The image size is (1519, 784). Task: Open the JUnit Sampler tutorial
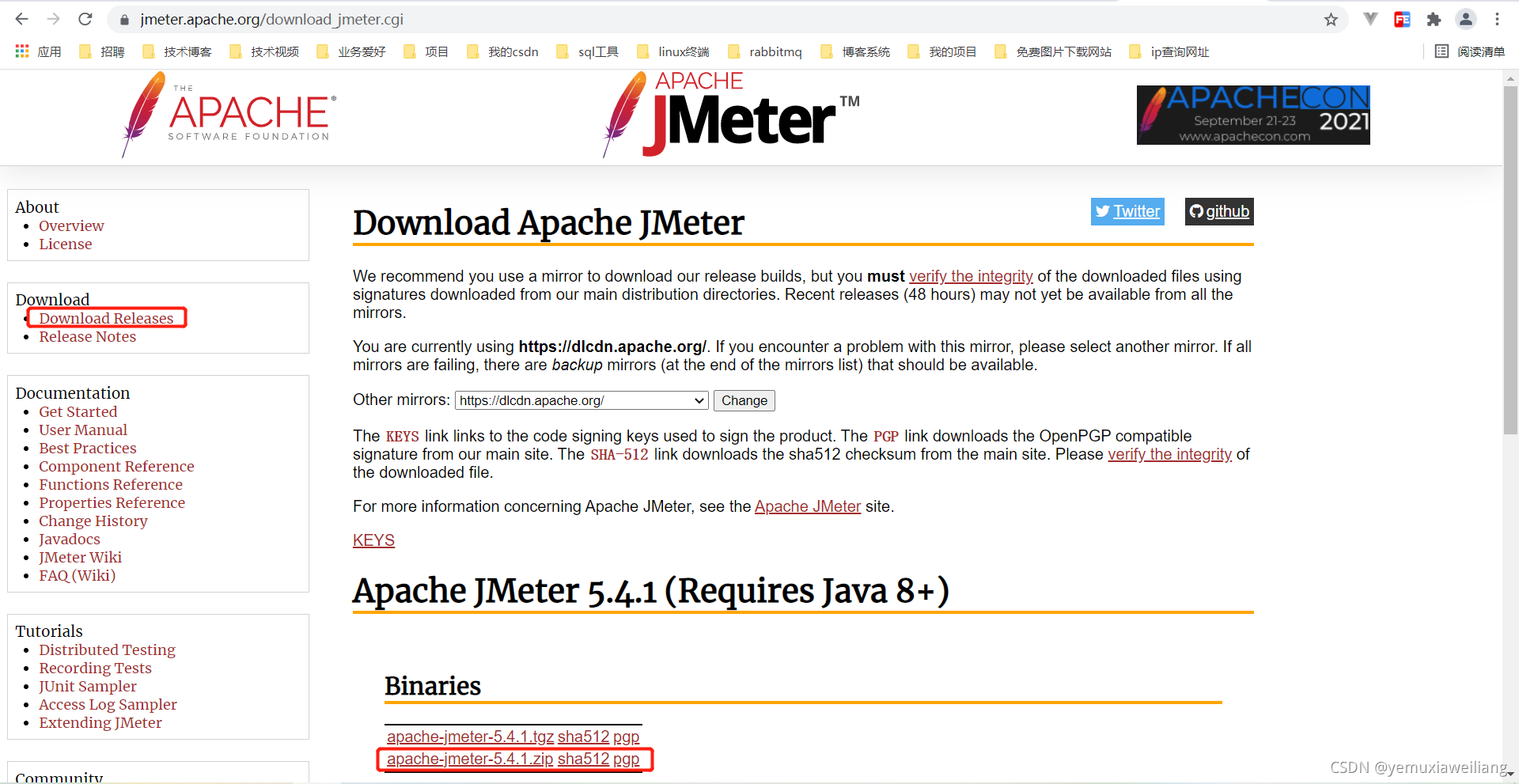(88, 686)
